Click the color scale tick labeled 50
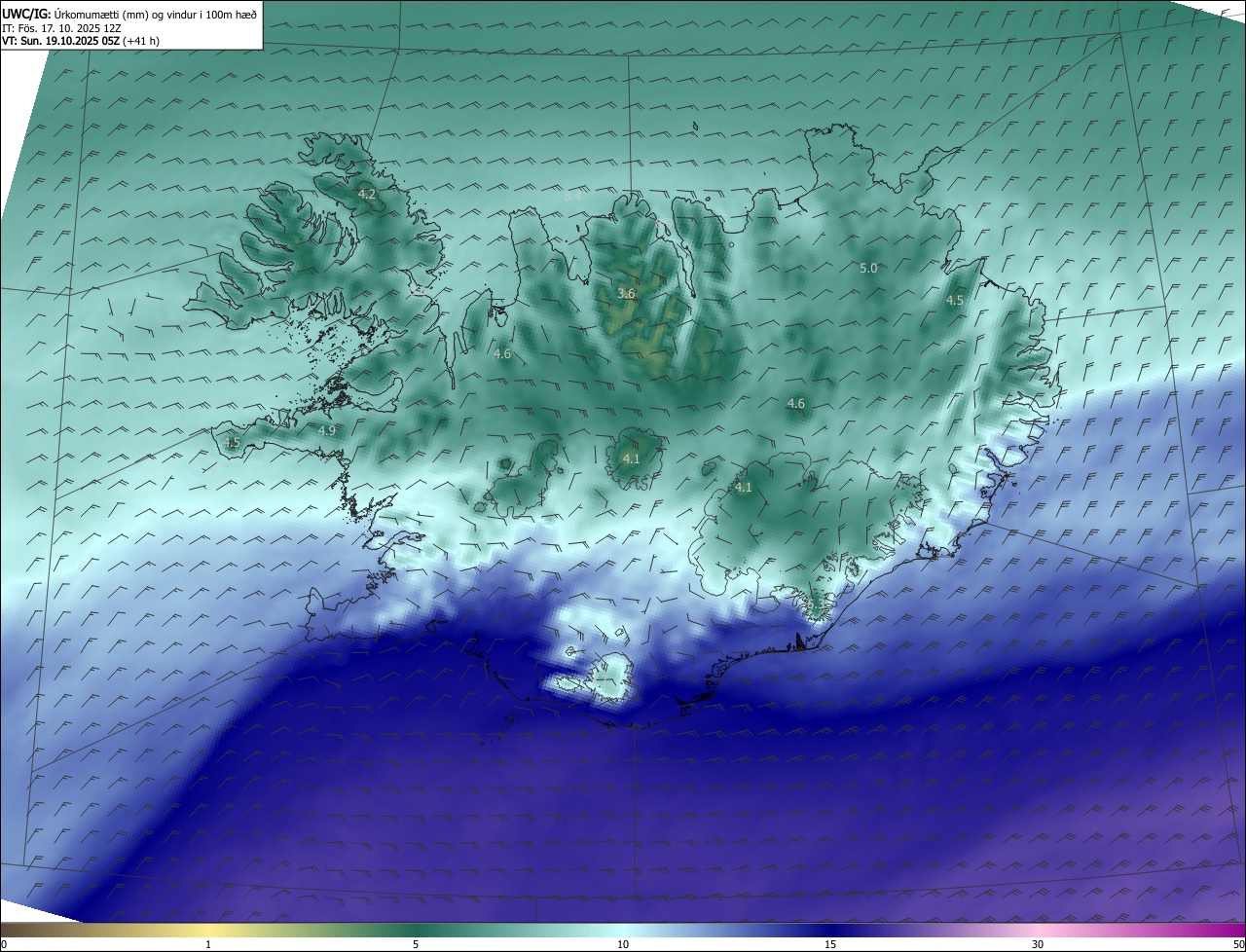This screenshot has width=1246, height=952. 1238,944
